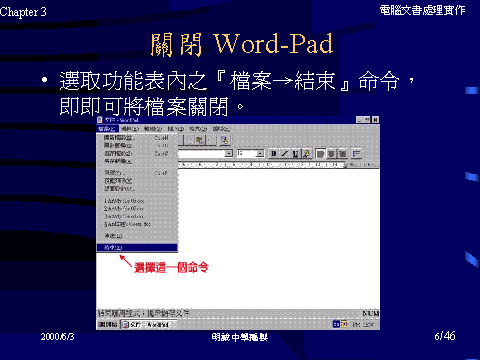This screenshot has width=480, height=360.
Task: Choose 預覽列印 (Print Preview) menu item
Action: 137,181
